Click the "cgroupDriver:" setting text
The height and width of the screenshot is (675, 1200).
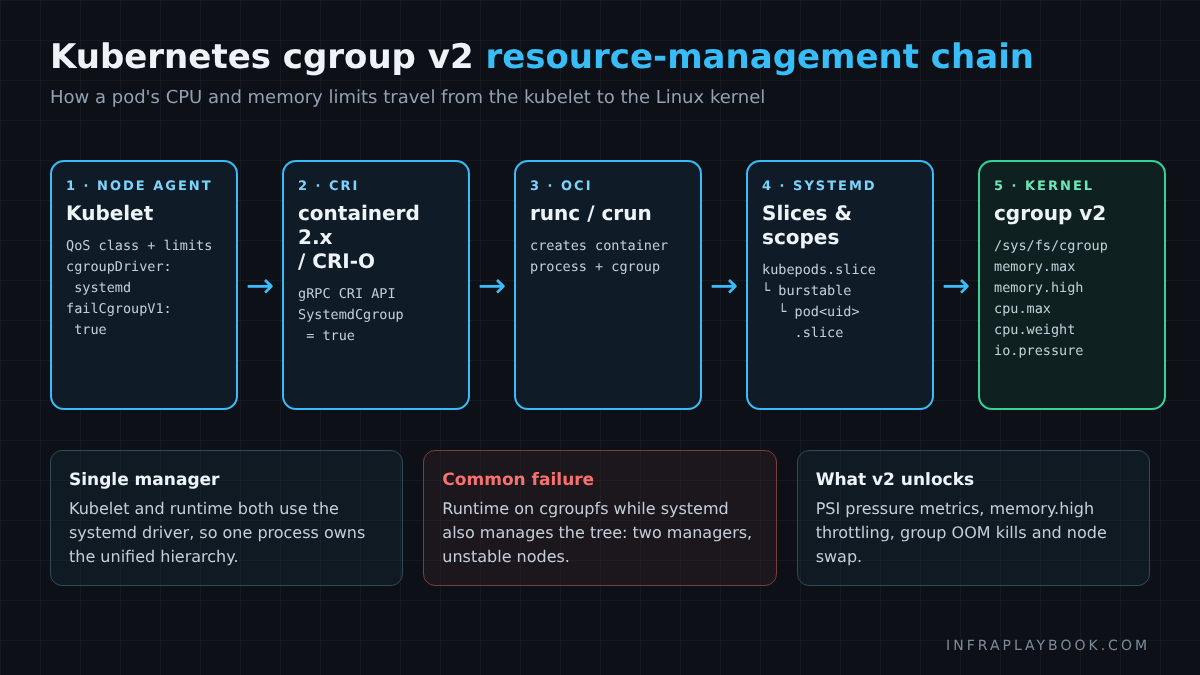click(x=119, y=266)
